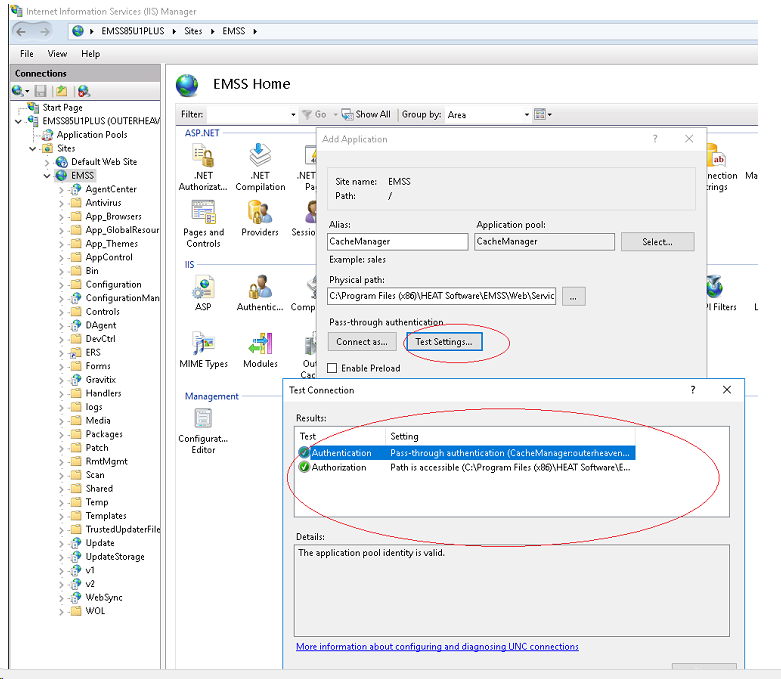Enable the Enable Preload checkbox
Viewport: 781px width, 679px height.
(332, 368)
